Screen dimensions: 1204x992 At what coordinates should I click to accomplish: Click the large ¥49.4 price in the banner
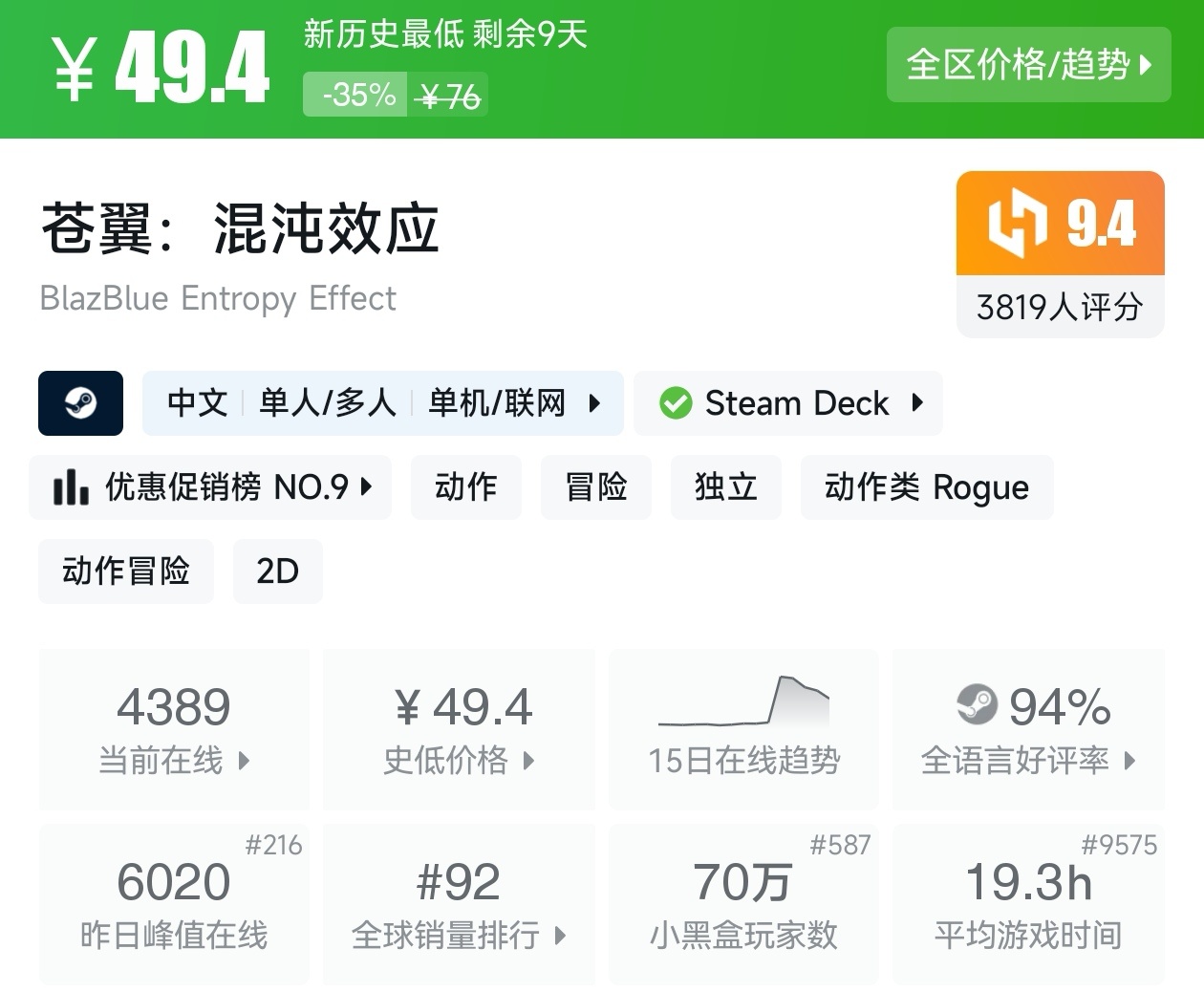click(x=161, y=67)
